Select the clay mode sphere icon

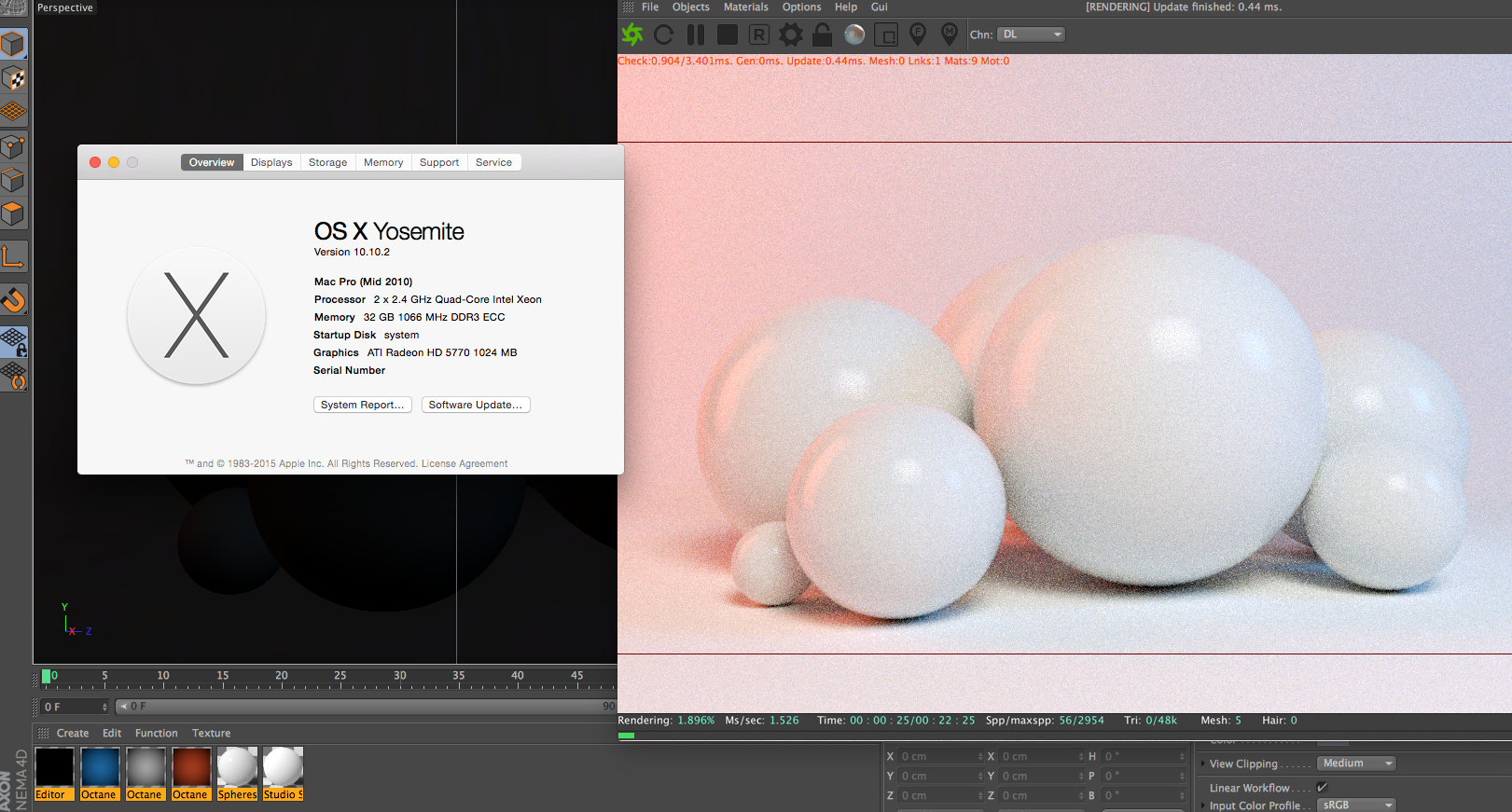tap(854, 35)
